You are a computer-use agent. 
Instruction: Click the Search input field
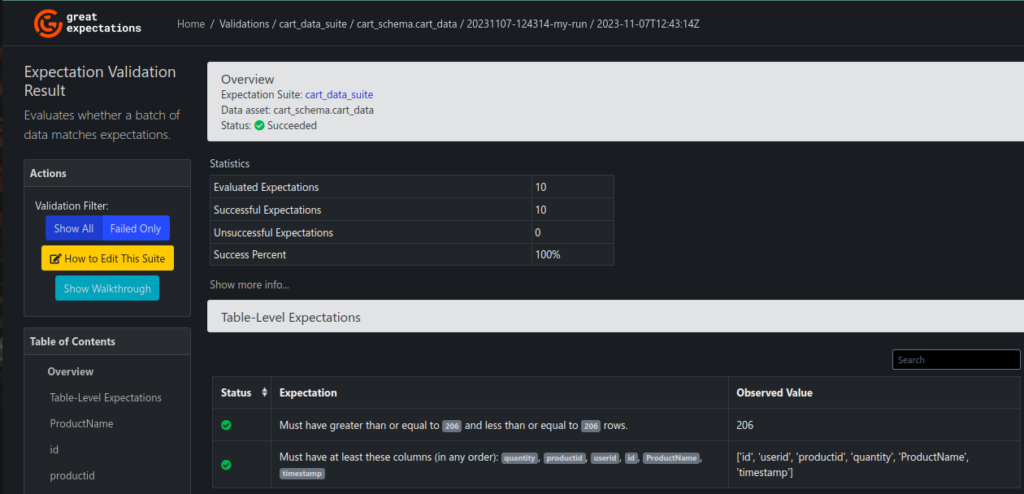point(956,359)
